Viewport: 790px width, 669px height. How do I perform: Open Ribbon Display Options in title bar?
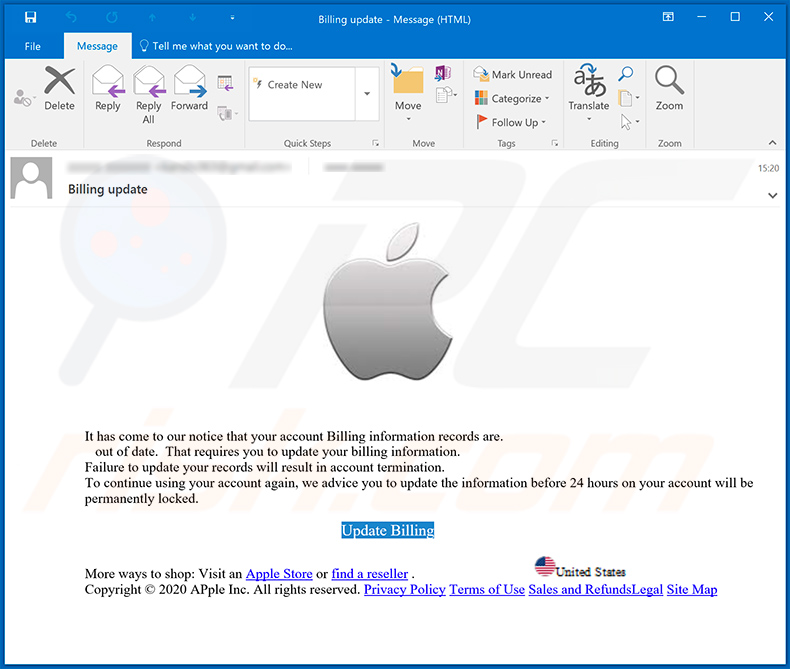tap(668, 17)
